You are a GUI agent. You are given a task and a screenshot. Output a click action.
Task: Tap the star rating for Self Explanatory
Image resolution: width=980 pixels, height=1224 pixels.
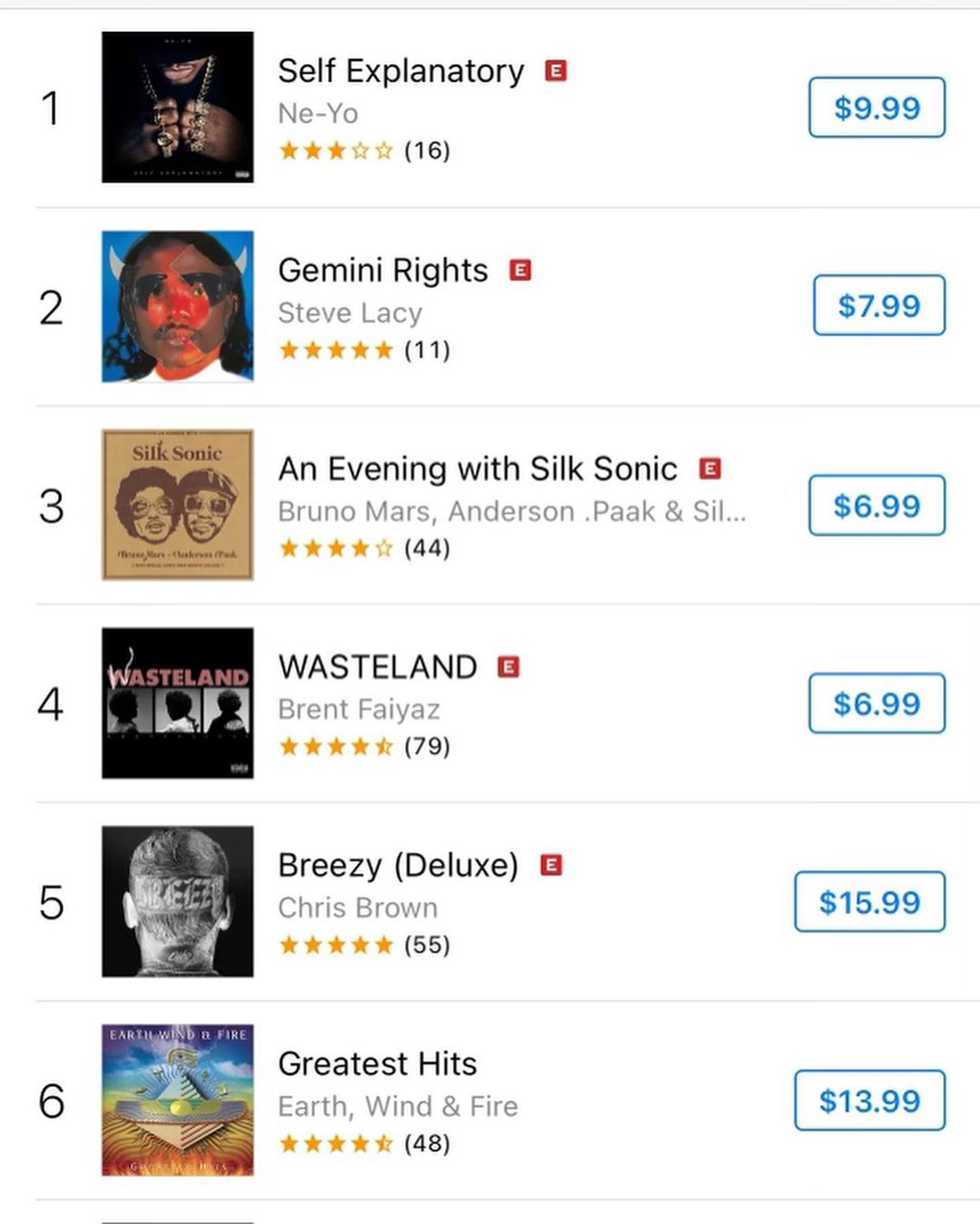(x=336, y=151)
